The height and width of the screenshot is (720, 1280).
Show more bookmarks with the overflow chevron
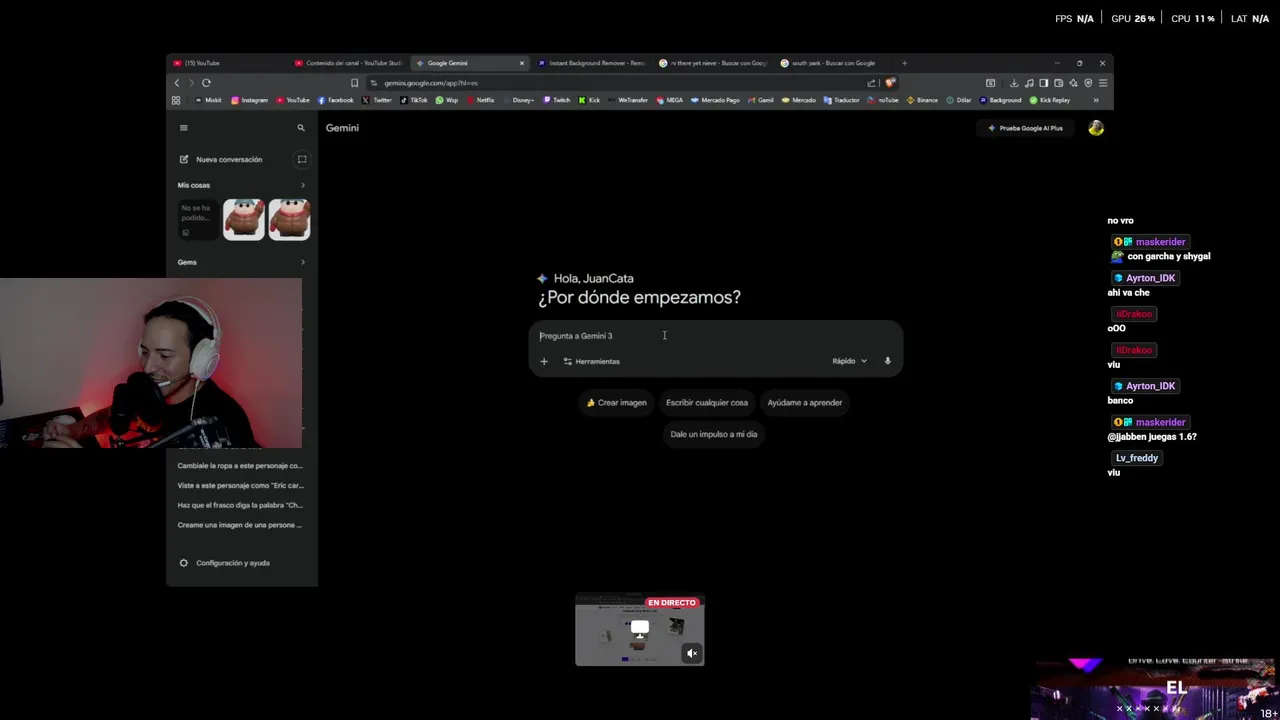pyautogui.click(x=1096, y=100)
